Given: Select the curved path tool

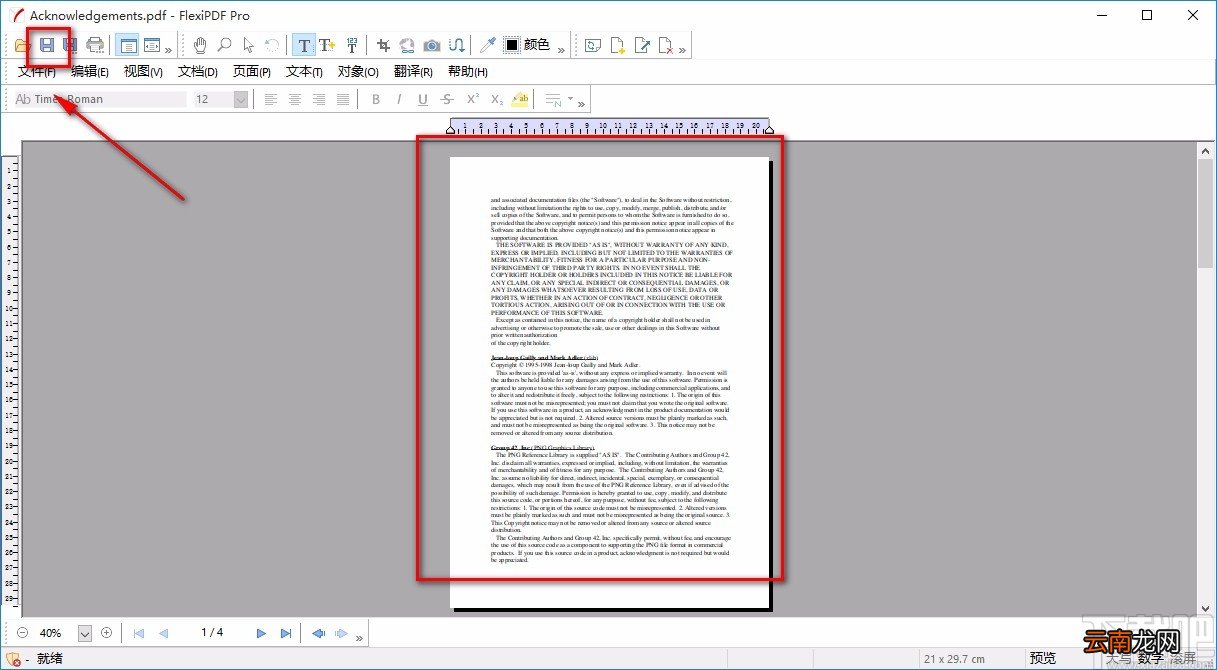Looking at the screenshot, I should [x=456, y=45].
